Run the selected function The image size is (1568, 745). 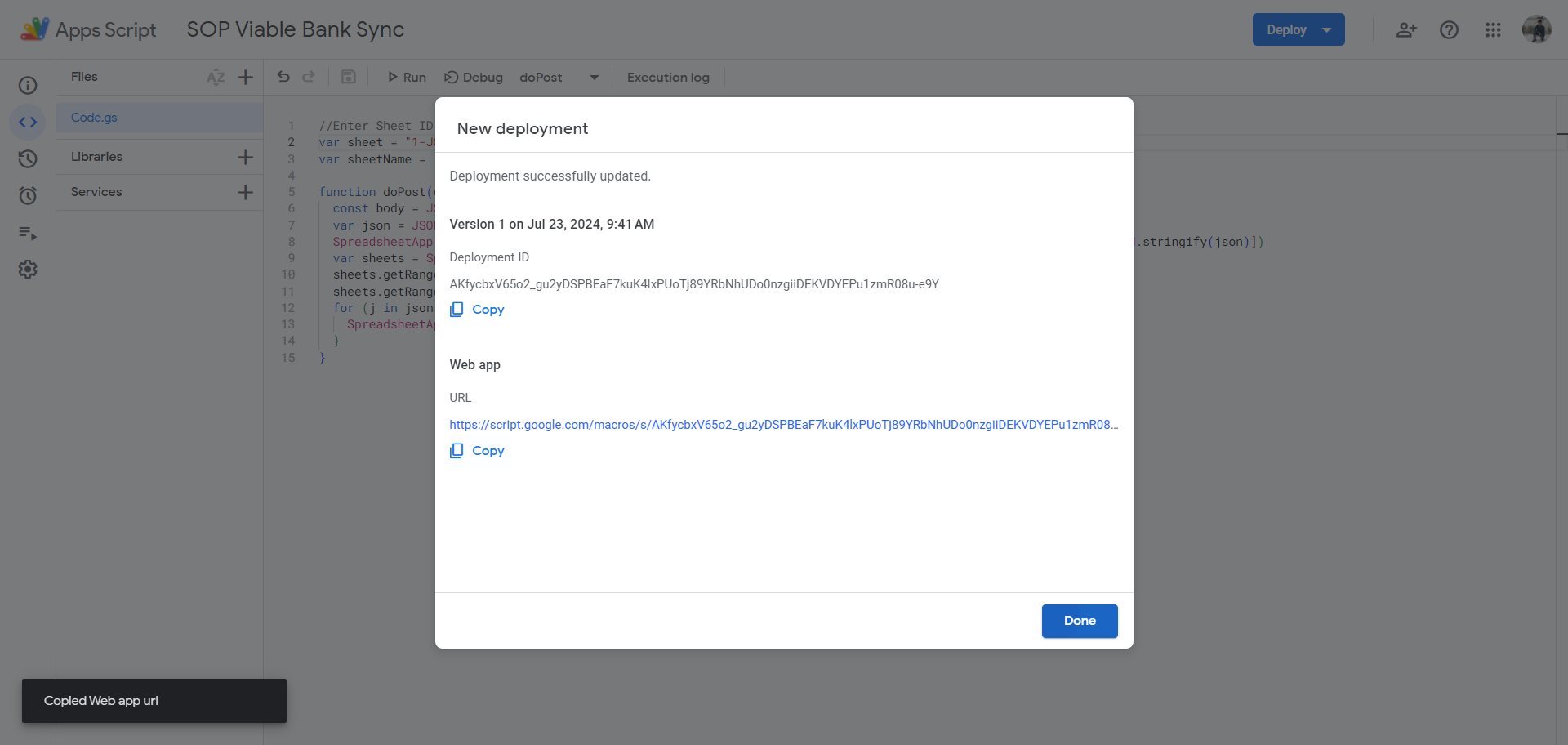coord(407,77)
